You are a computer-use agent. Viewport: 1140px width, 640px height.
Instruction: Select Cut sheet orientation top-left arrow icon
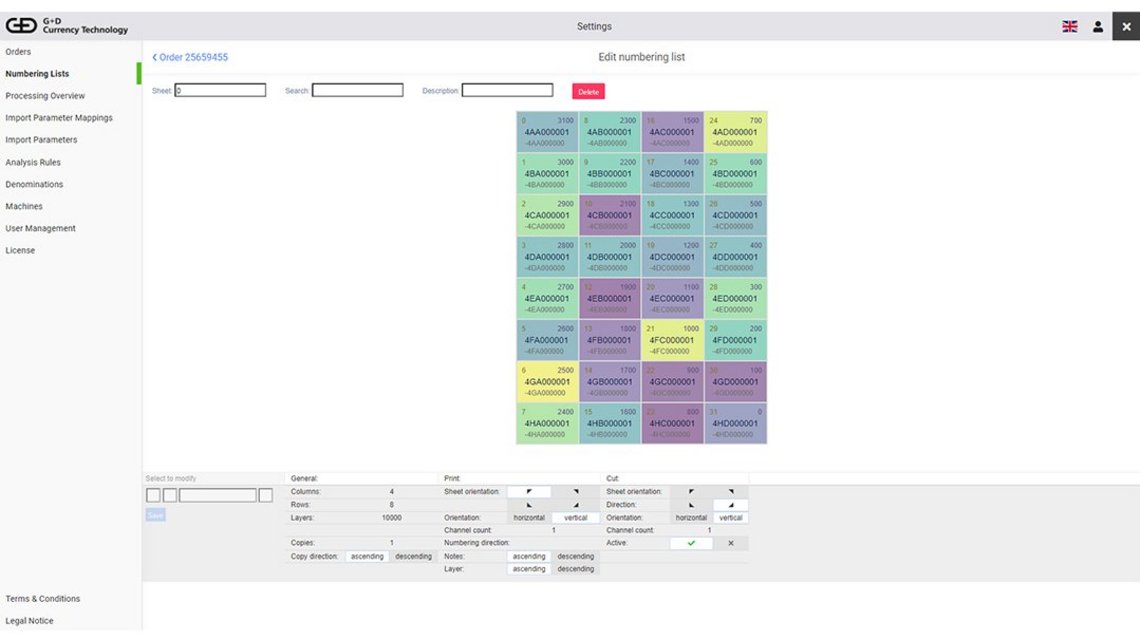pyautogui.click(x=690, y=491)
